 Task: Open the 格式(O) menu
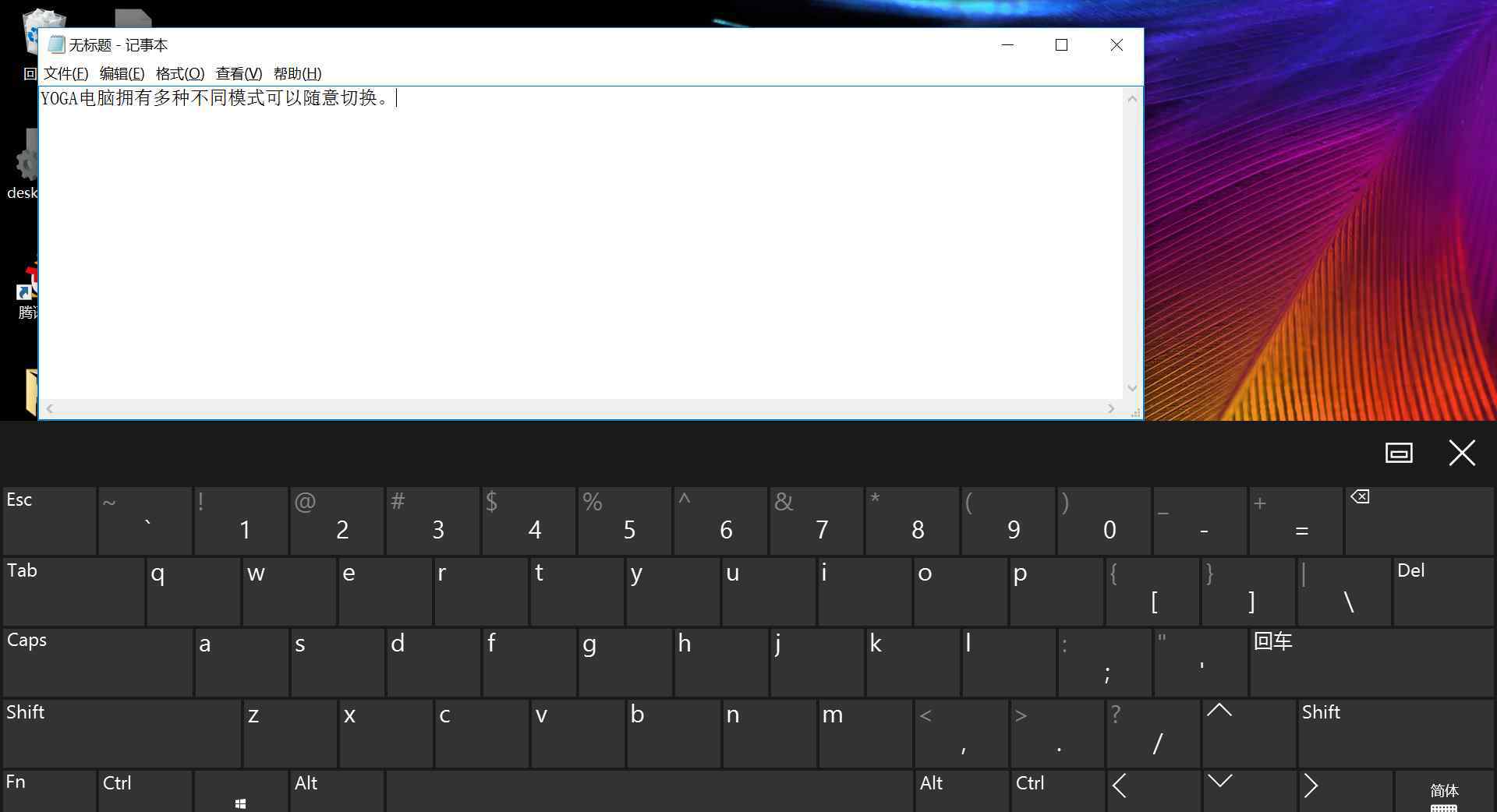coord(180,73)
